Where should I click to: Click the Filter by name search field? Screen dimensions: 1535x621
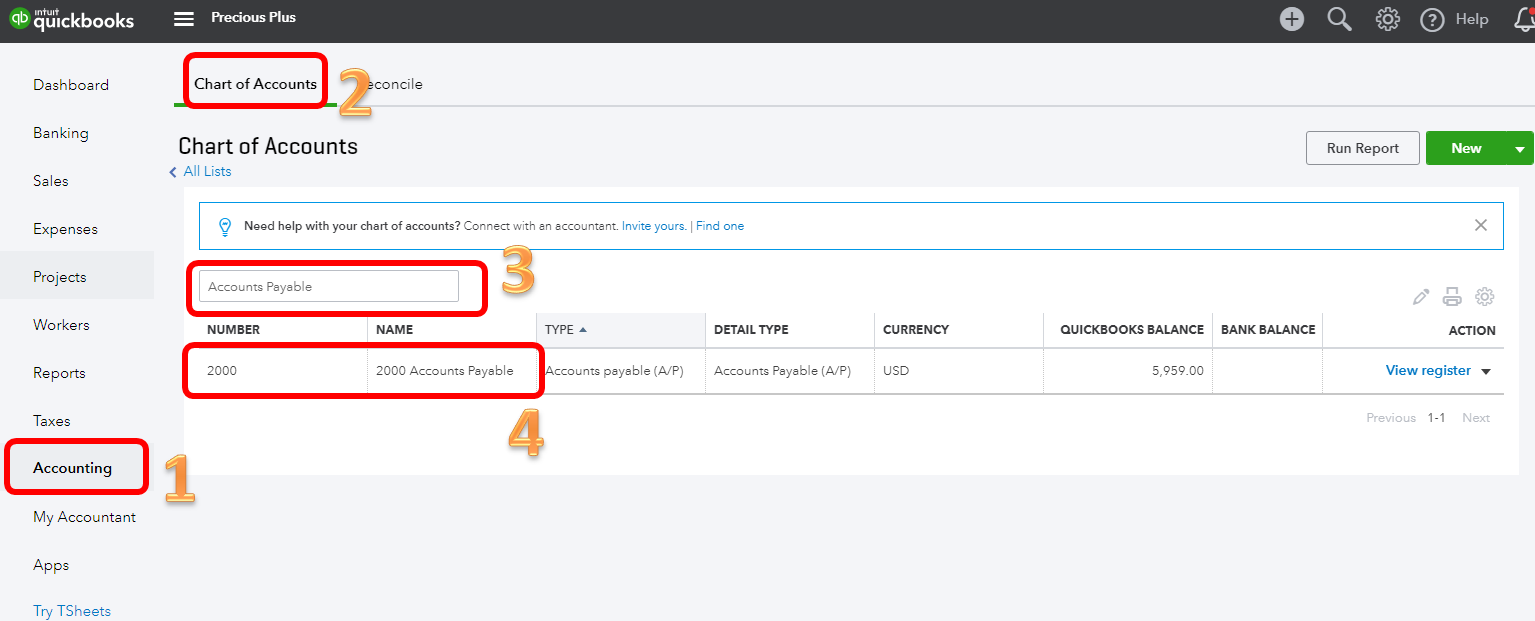pos(327,285)
